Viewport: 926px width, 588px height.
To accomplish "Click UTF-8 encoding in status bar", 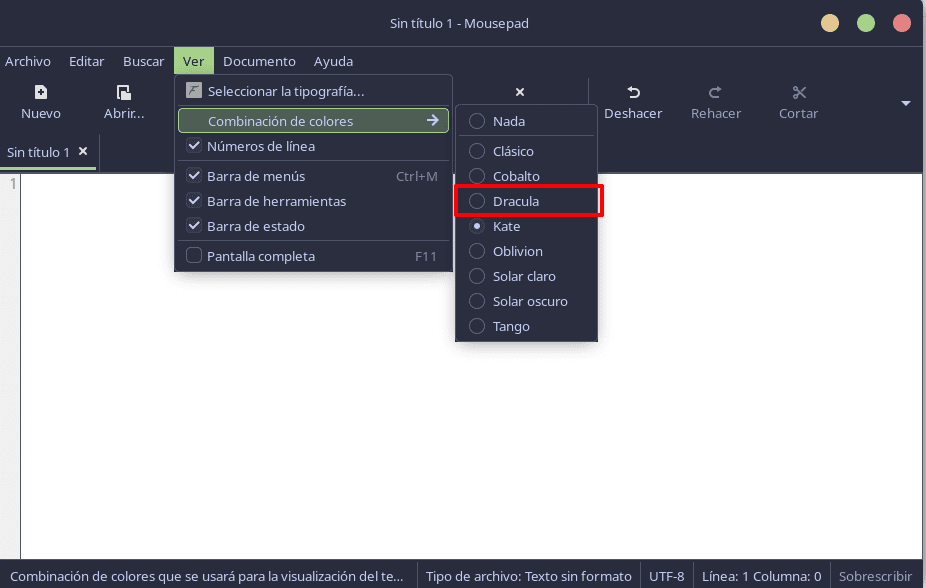I will pos(666,576).
